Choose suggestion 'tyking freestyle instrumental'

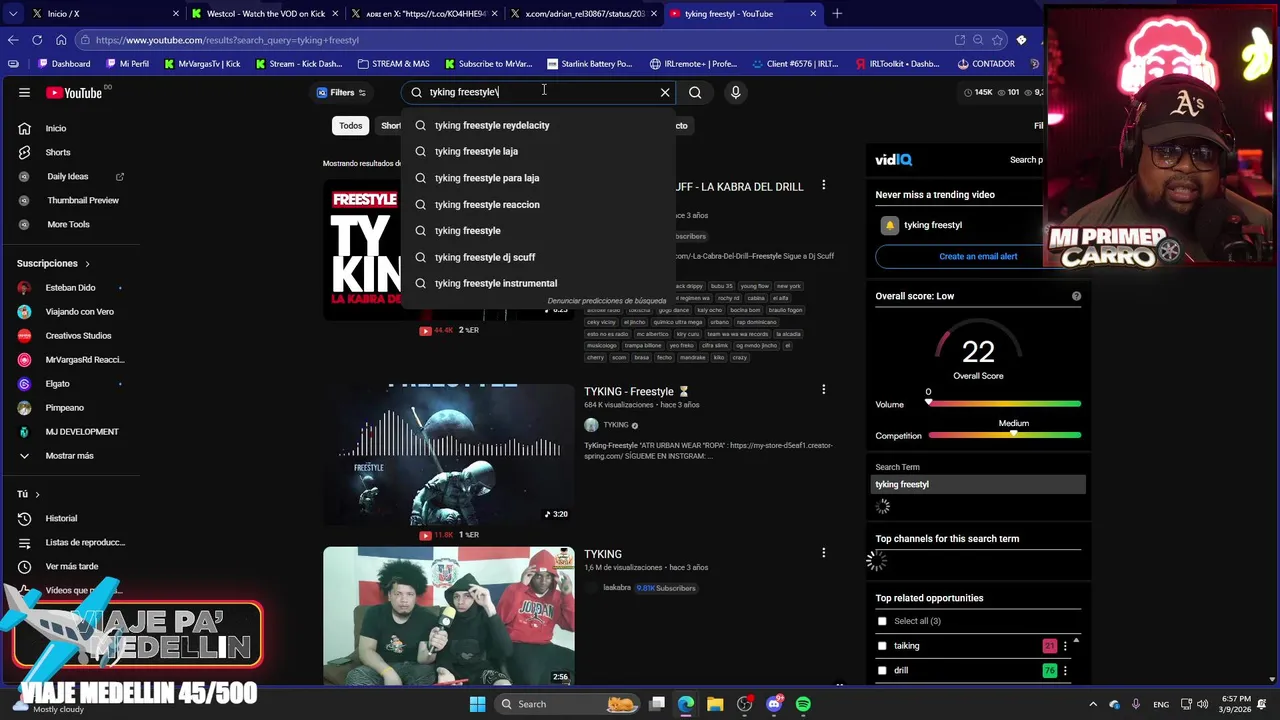click(x=539, y=283)
